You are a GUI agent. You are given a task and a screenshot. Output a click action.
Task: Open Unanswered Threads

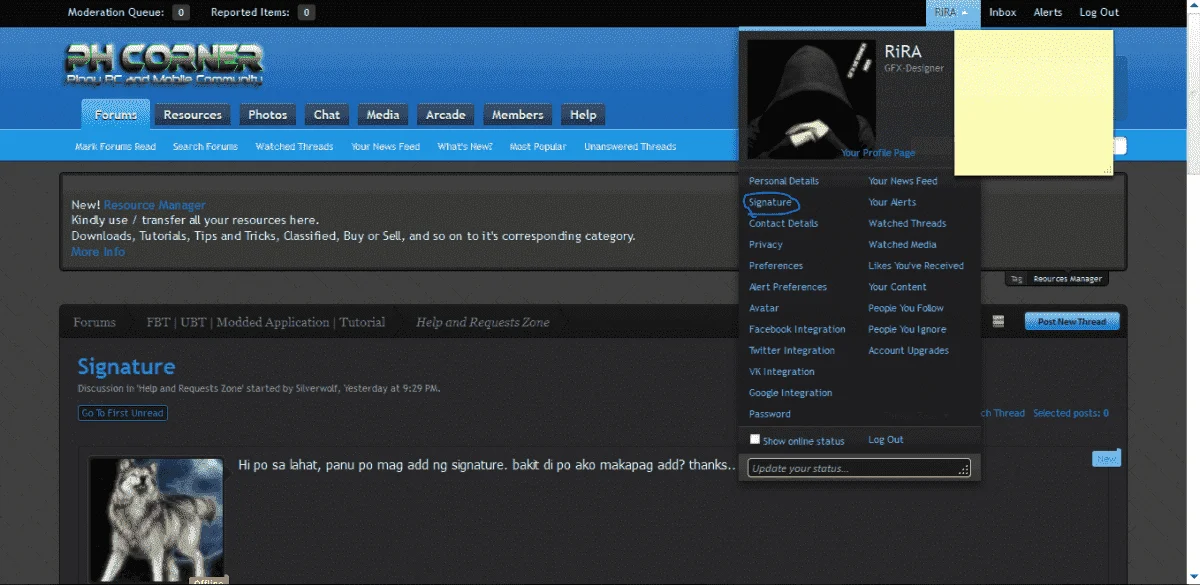click(x=630, y=147)
